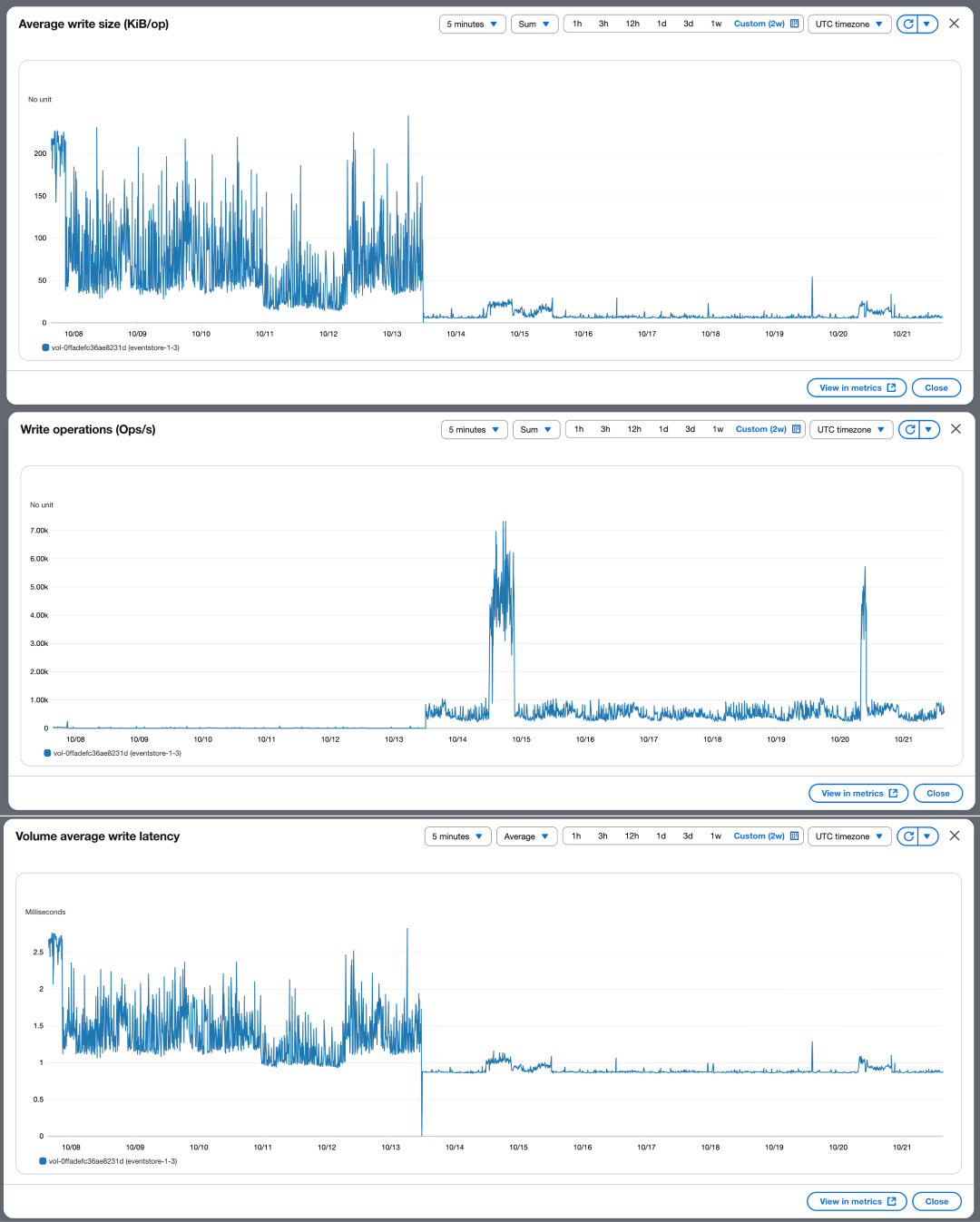Open refresh options arrow on Write operations panel
980x1222 pixels.
click(928, 430)
